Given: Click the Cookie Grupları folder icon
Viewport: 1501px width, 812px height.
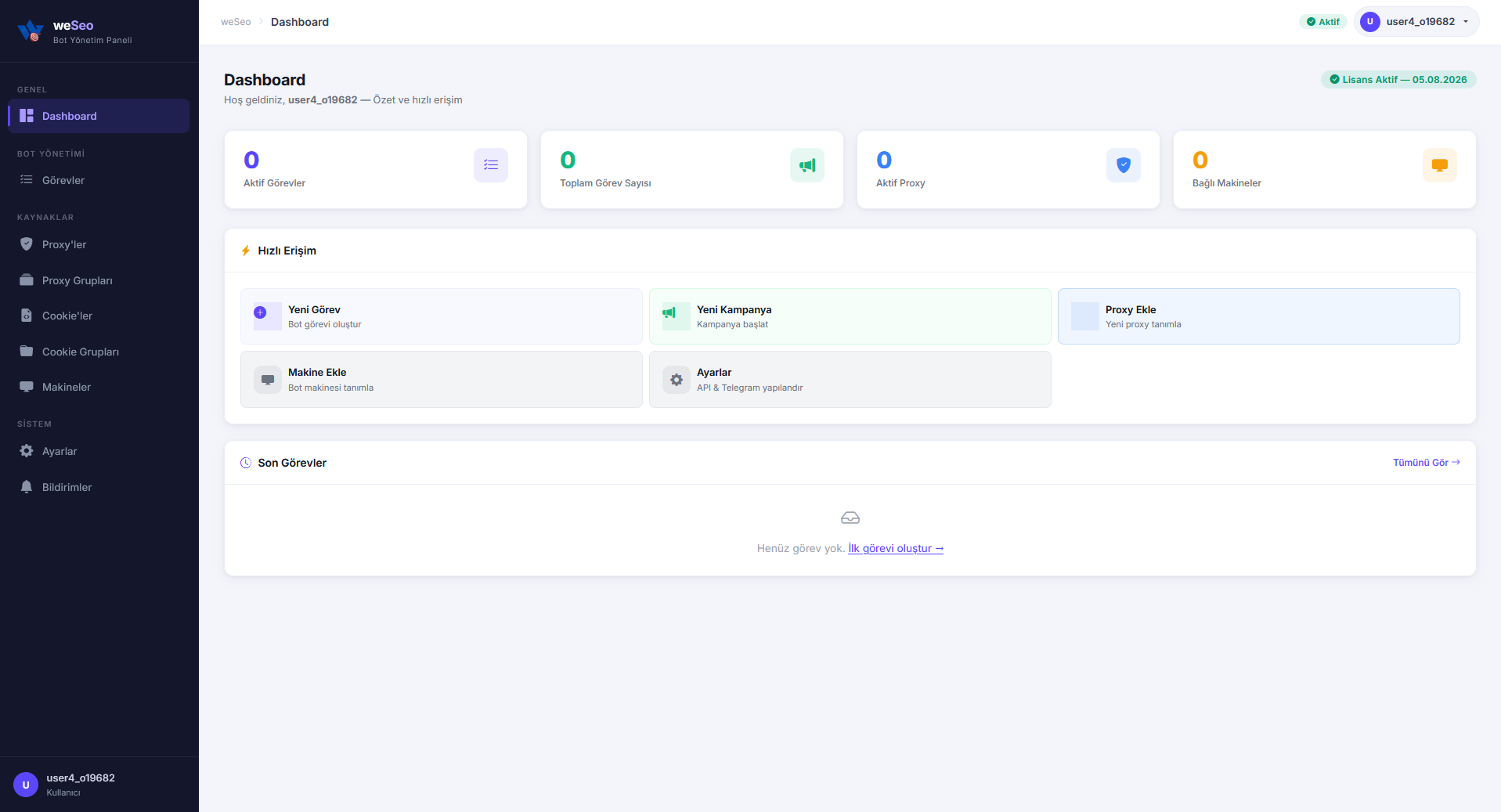Looking at the screenshot, I should pyautogui.click(x=27, y=352).
